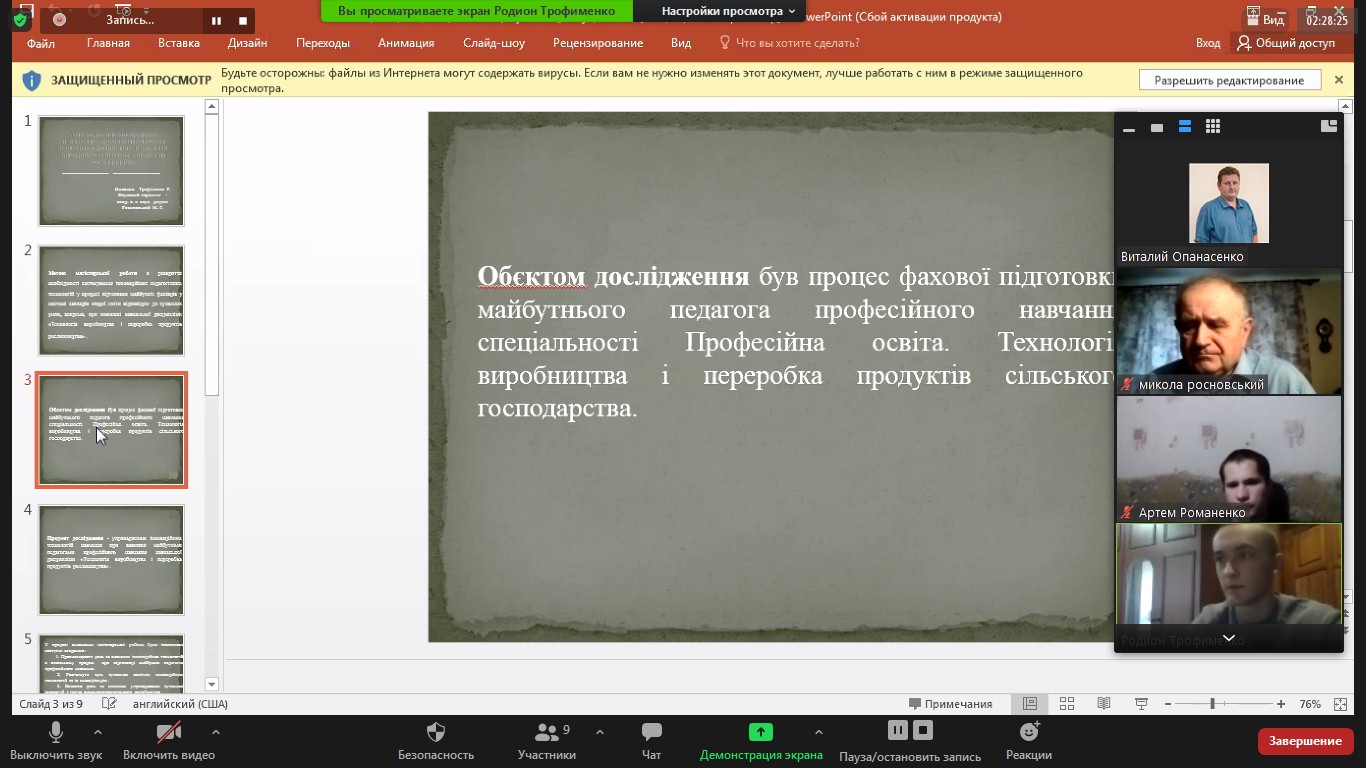Click the green Share Screen (Демонстрация экрана) icon
1366x768 pixels.
point(761,732)
